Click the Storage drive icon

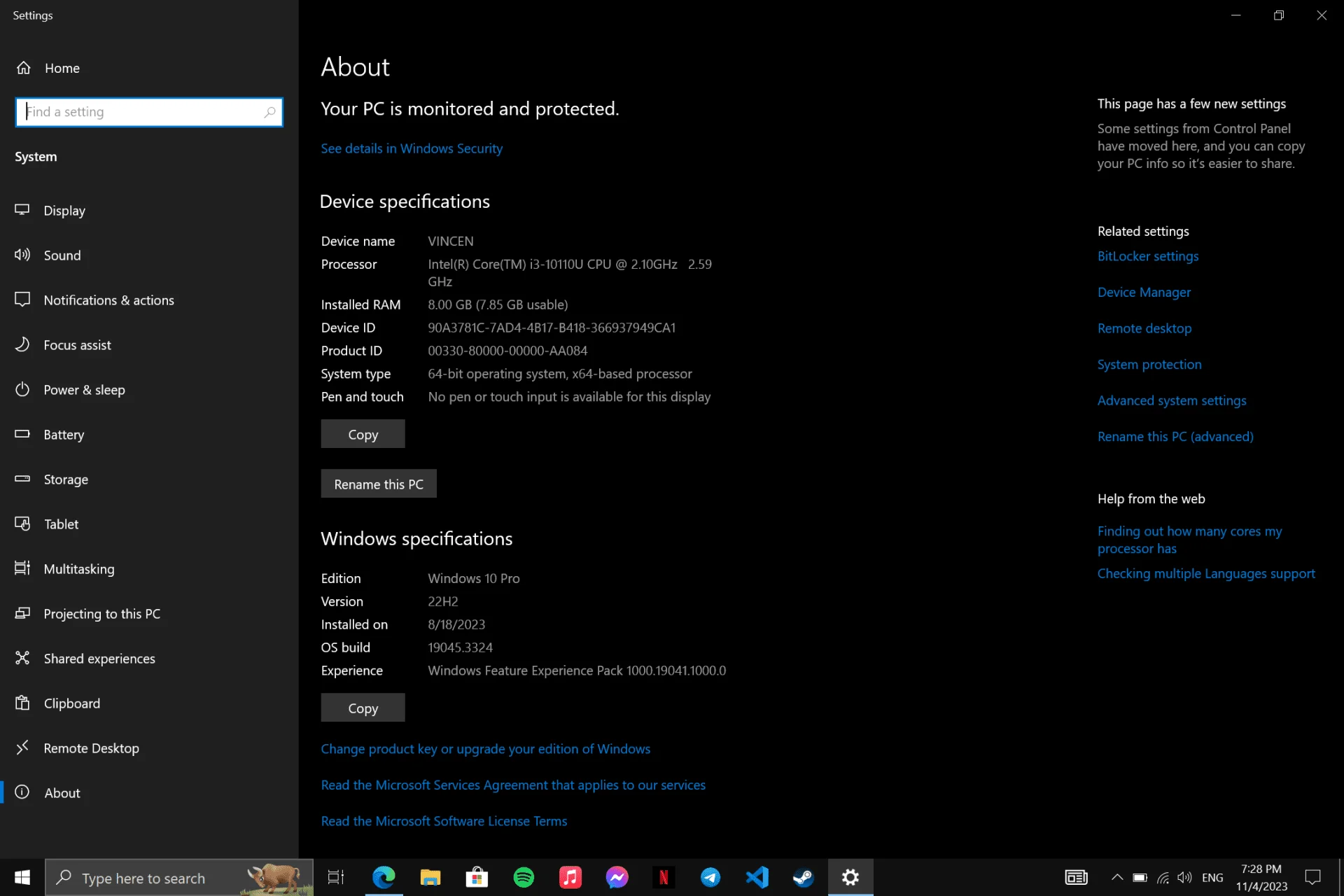pyautogui.click(x=22, y=479)
